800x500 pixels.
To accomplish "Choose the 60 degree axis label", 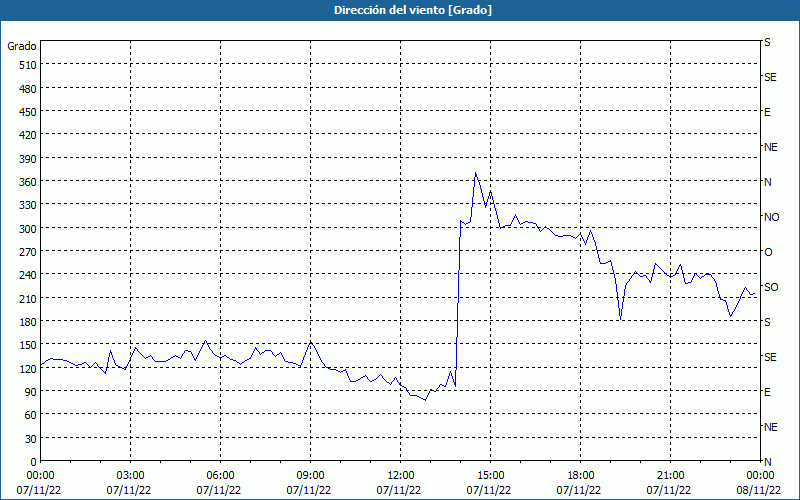I will pos(31,415).
